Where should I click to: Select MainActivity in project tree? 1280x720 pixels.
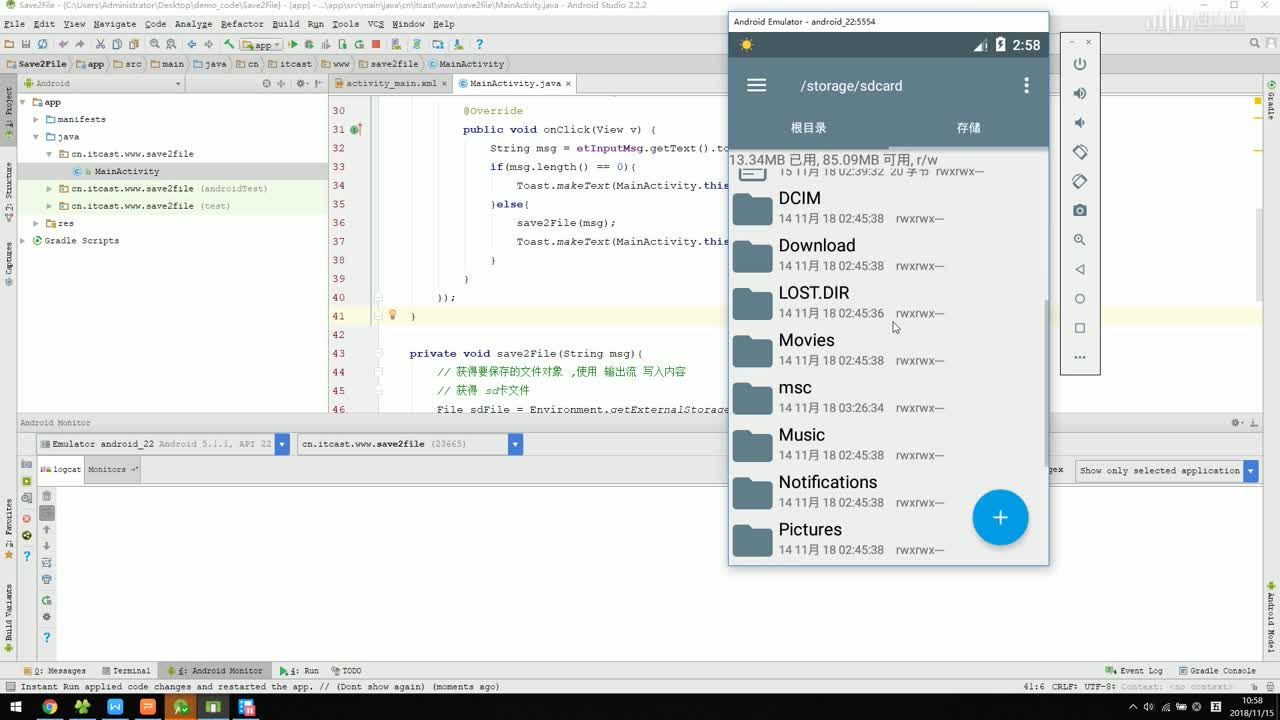126,171
